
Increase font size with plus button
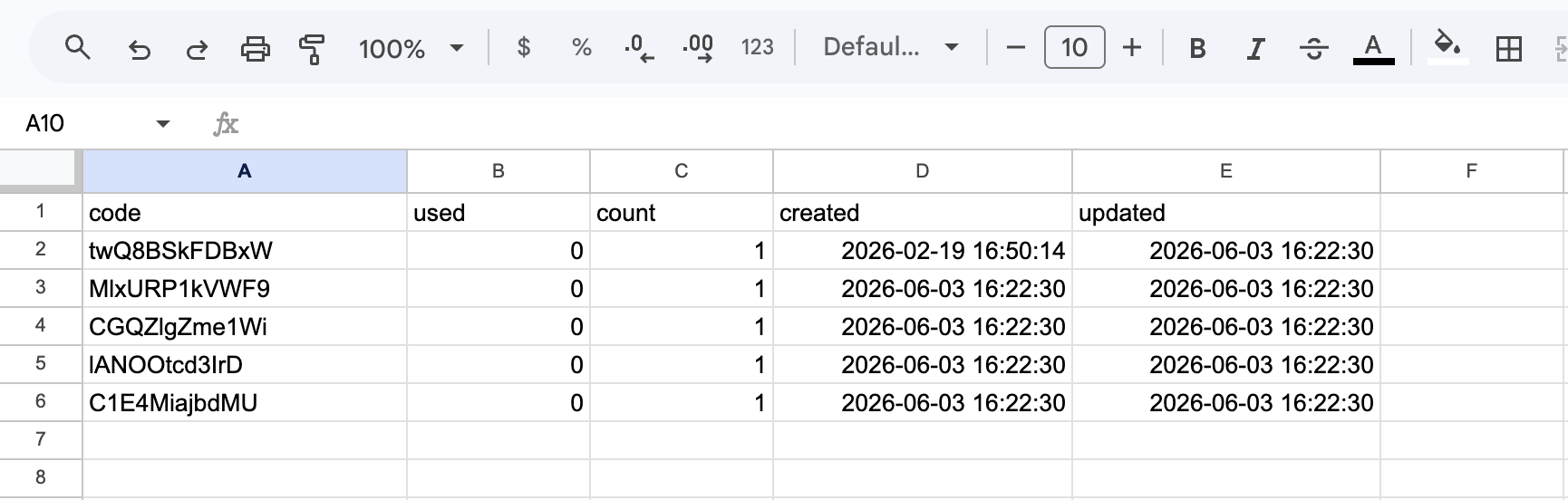click(x=1132, y=47)
